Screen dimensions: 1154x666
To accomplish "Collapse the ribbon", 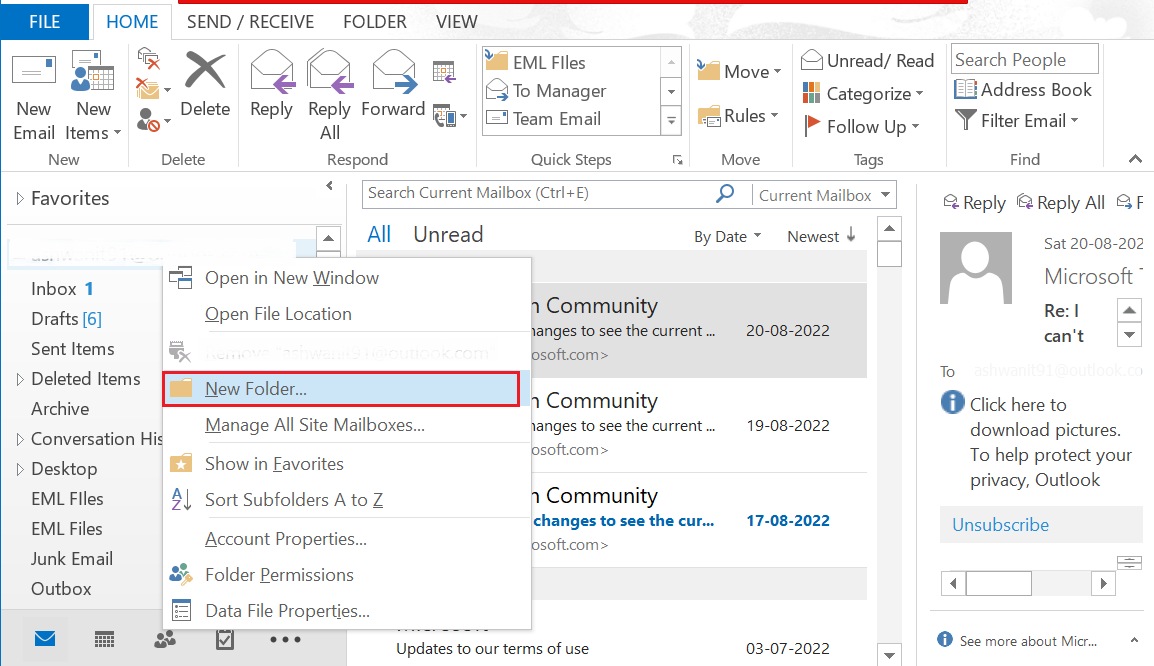I will pos(1135,159).
